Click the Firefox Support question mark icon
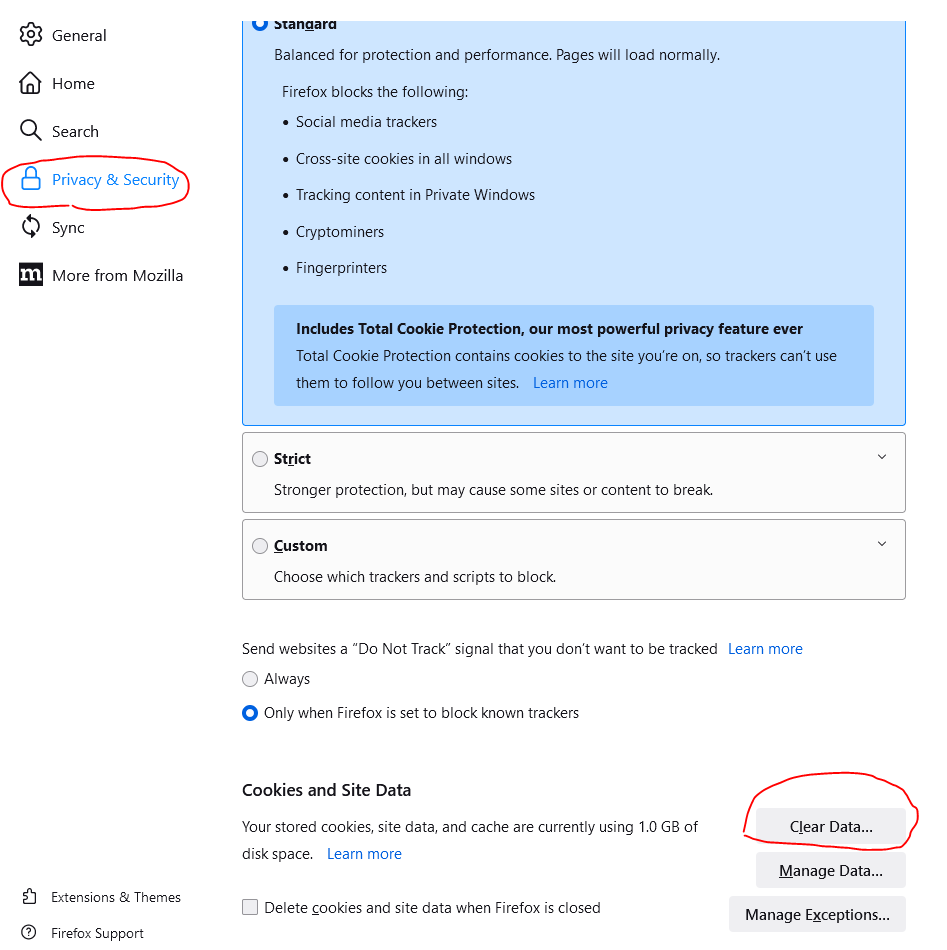 29,932
